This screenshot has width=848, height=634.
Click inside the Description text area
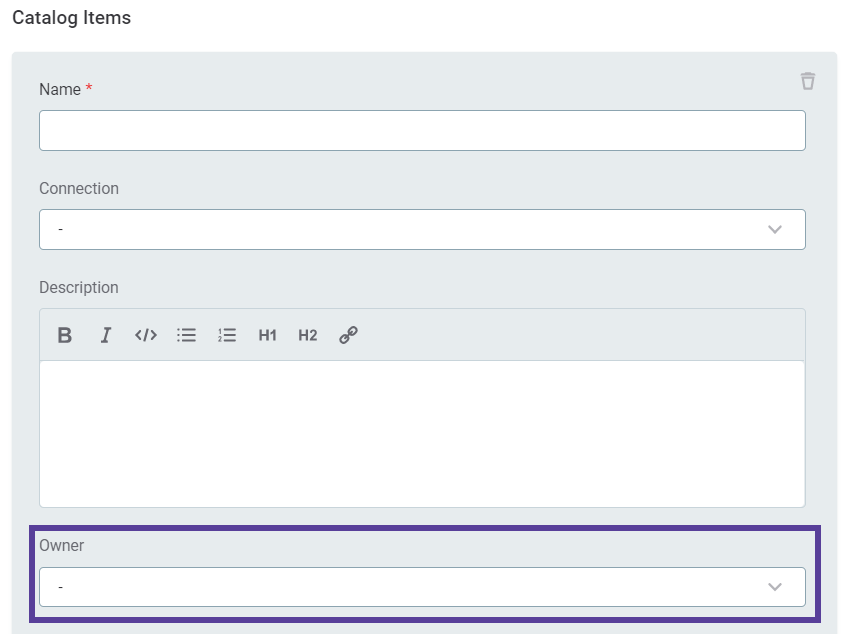tap(420, 430)
